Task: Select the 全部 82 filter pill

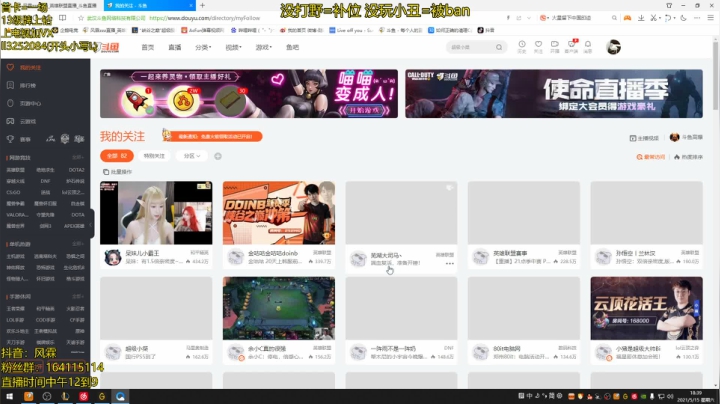Action: [x=117, y=156]
